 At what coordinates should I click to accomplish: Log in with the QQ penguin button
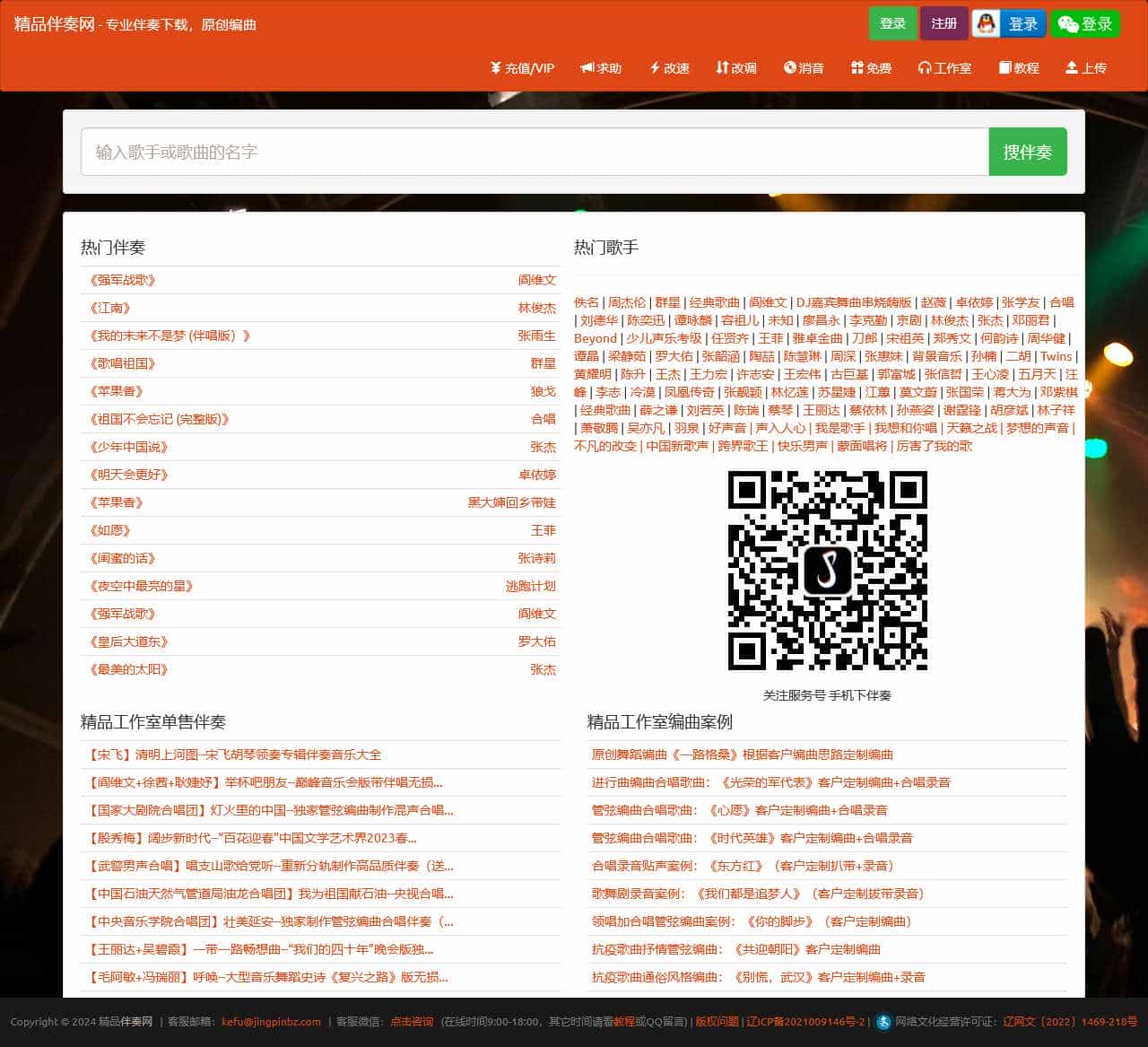[1006, 24]
